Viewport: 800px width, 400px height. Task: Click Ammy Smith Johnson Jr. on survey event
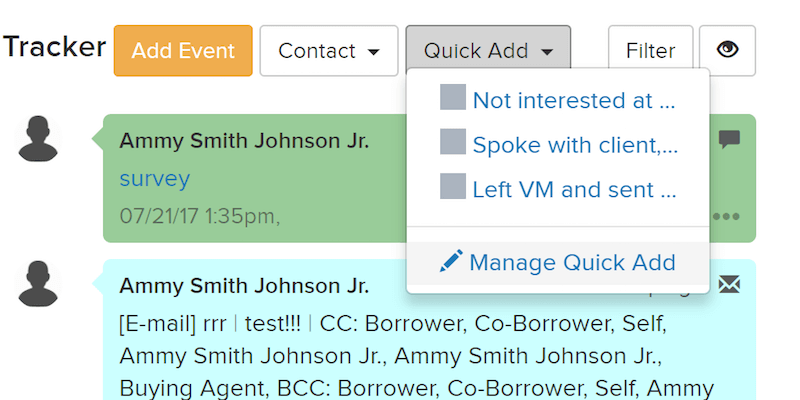(244, 141)
